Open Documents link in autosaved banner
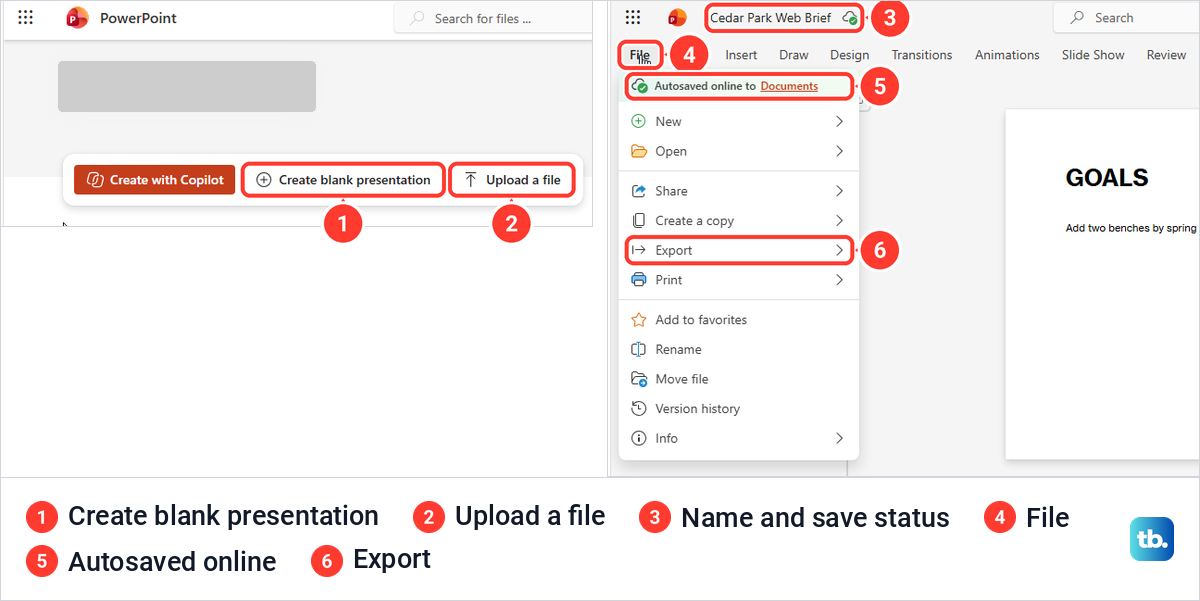Screen dimensions: 1200x601 click(789, 86)
